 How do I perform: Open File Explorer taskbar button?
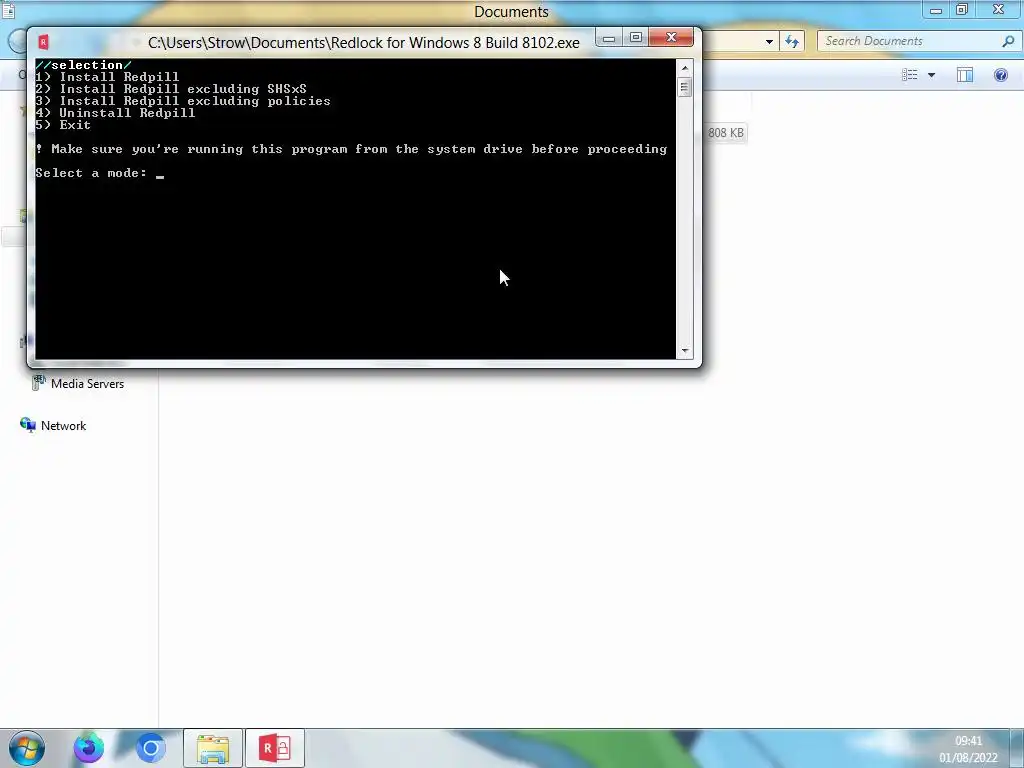click(213, 748)
